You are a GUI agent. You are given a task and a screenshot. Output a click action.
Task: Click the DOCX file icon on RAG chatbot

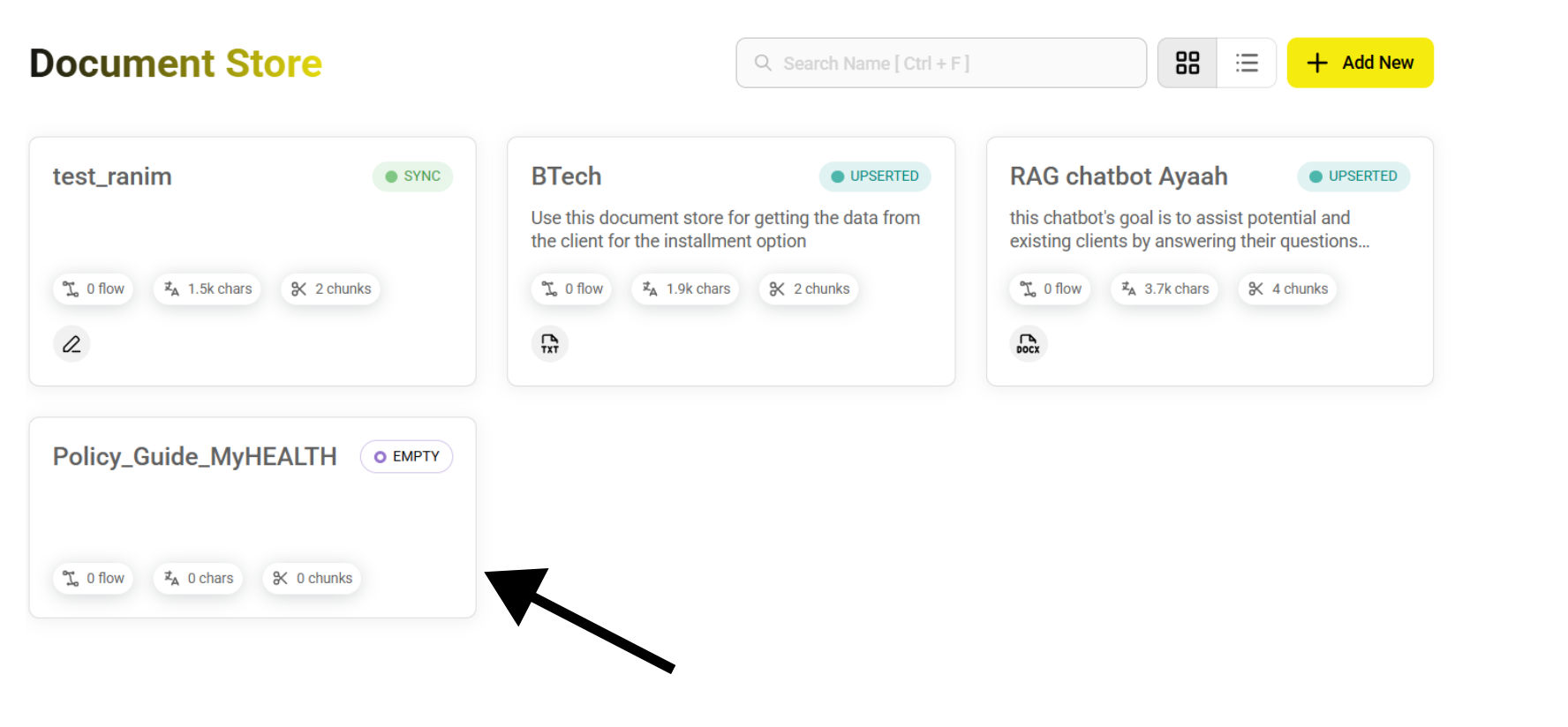(x=1028, y=344)
